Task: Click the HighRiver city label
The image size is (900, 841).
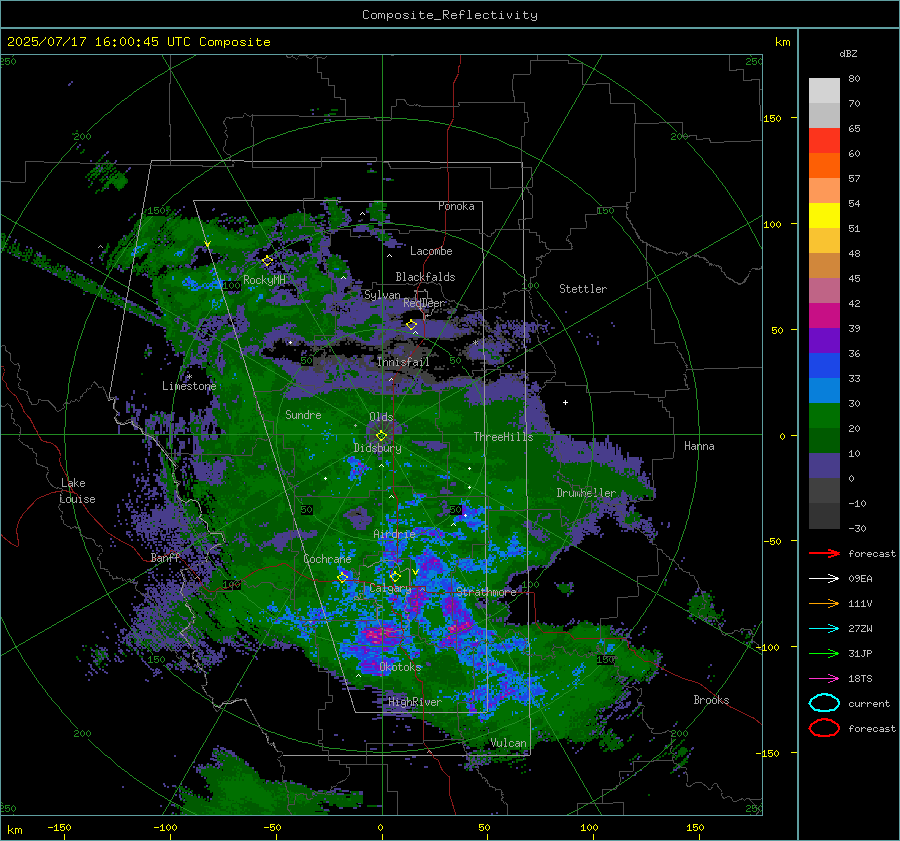Action: 414,702
